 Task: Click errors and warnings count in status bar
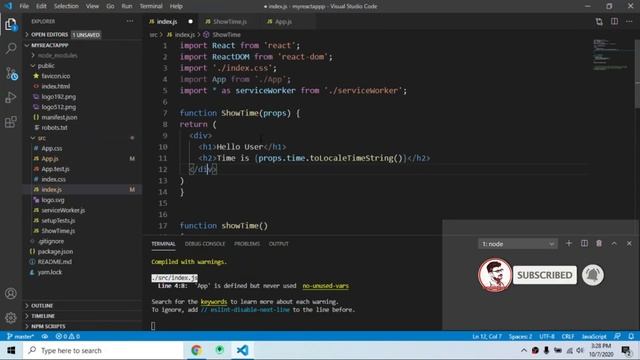(68, 336)
